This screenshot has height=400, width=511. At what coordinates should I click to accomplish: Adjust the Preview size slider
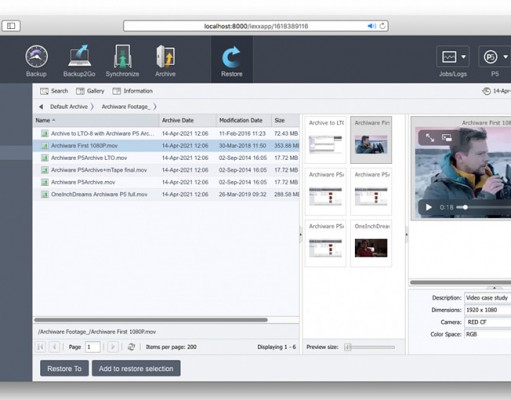click(370, 347)
